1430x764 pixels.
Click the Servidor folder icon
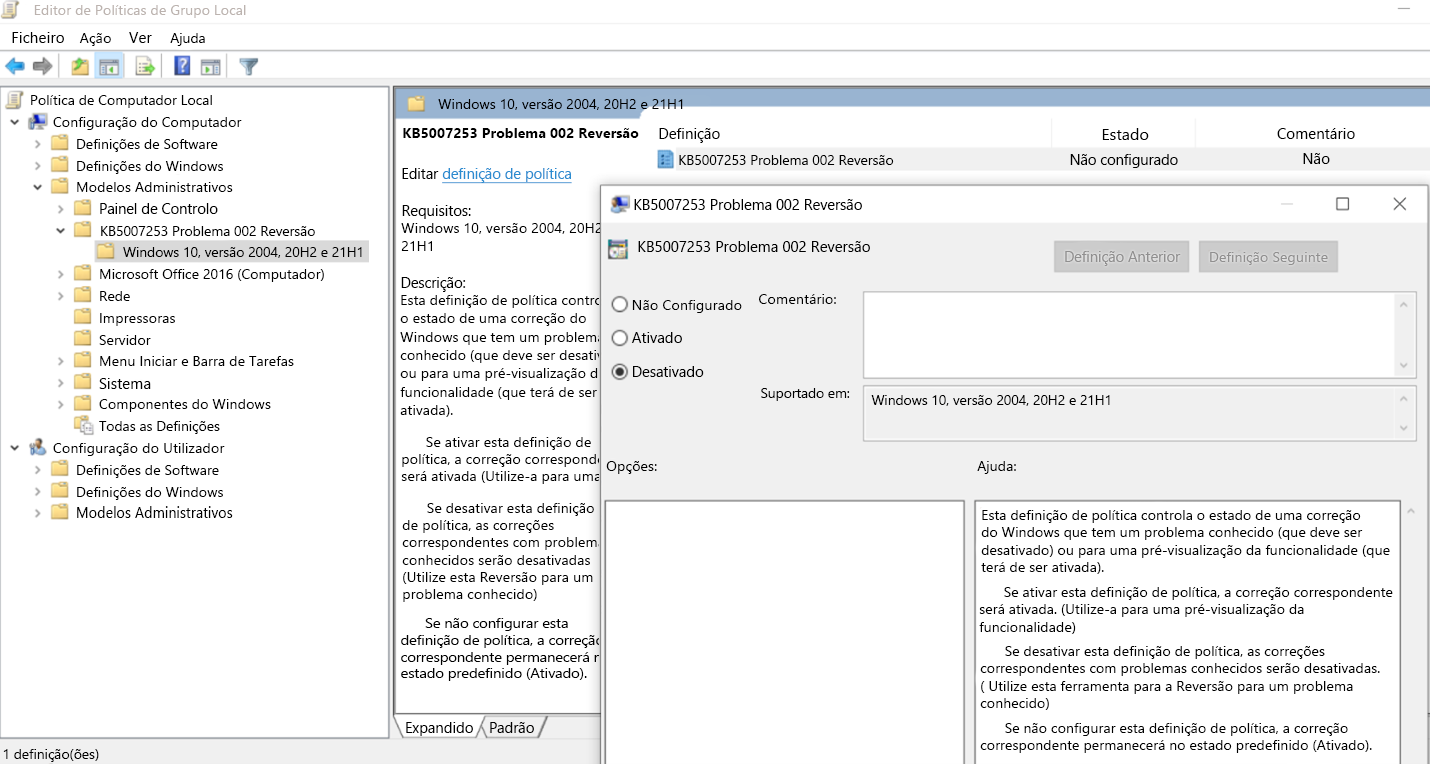point(84,340)
